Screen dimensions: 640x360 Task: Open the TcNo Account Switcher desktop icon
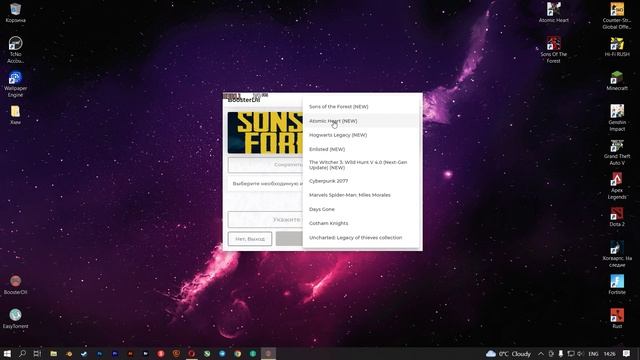[x=16, y=50]
